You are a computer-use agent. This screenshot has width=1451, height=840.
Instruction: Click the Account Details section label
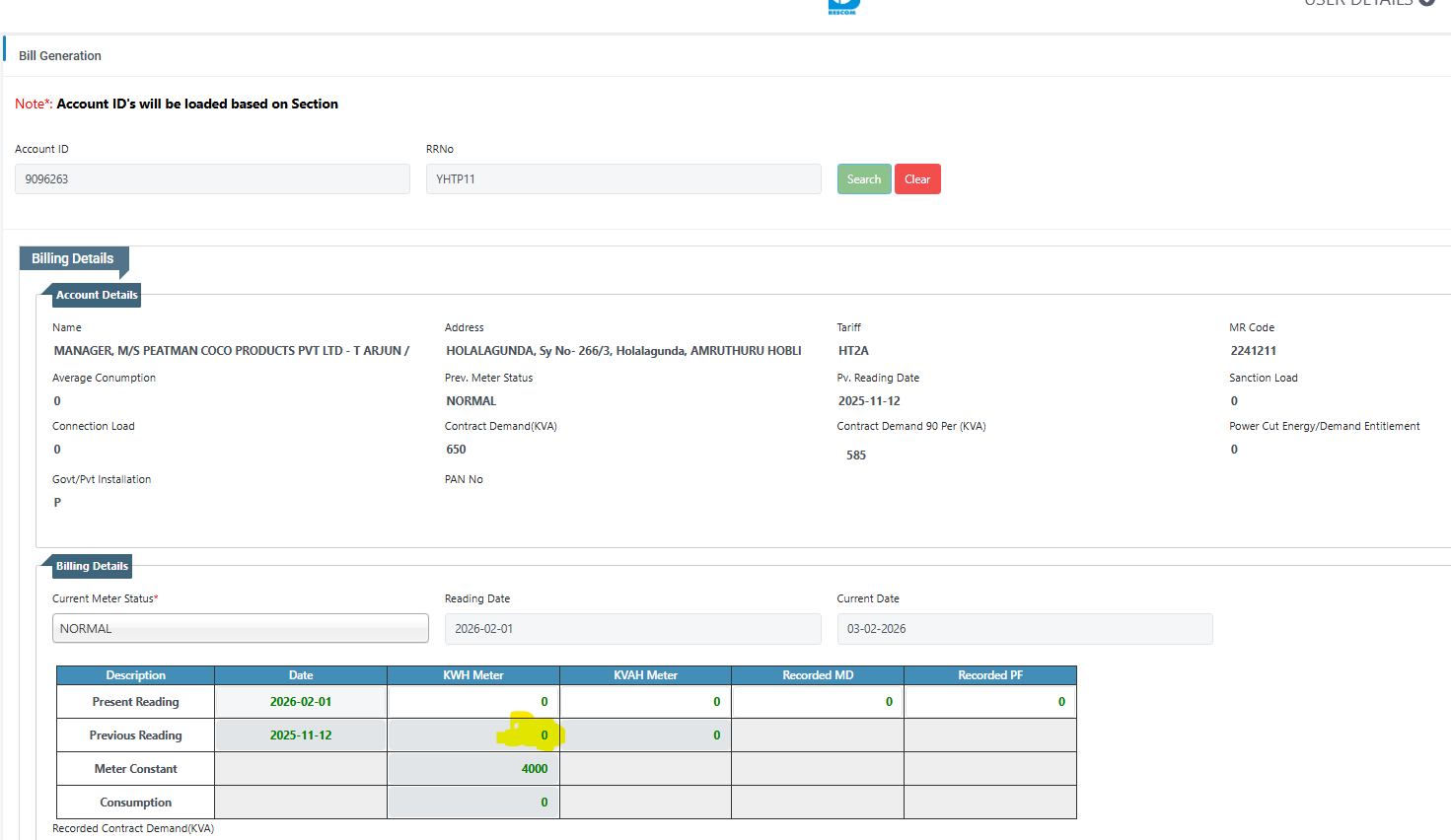tap(97, 295)
